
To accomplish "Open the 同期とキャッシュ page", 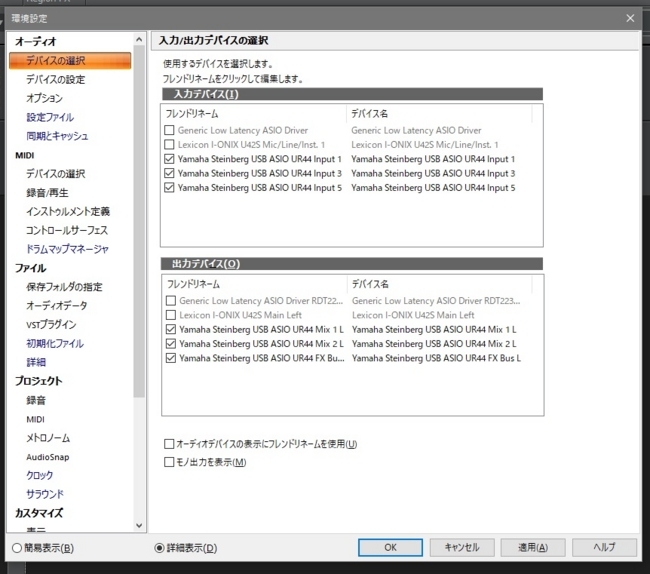I will coord(57,136).
